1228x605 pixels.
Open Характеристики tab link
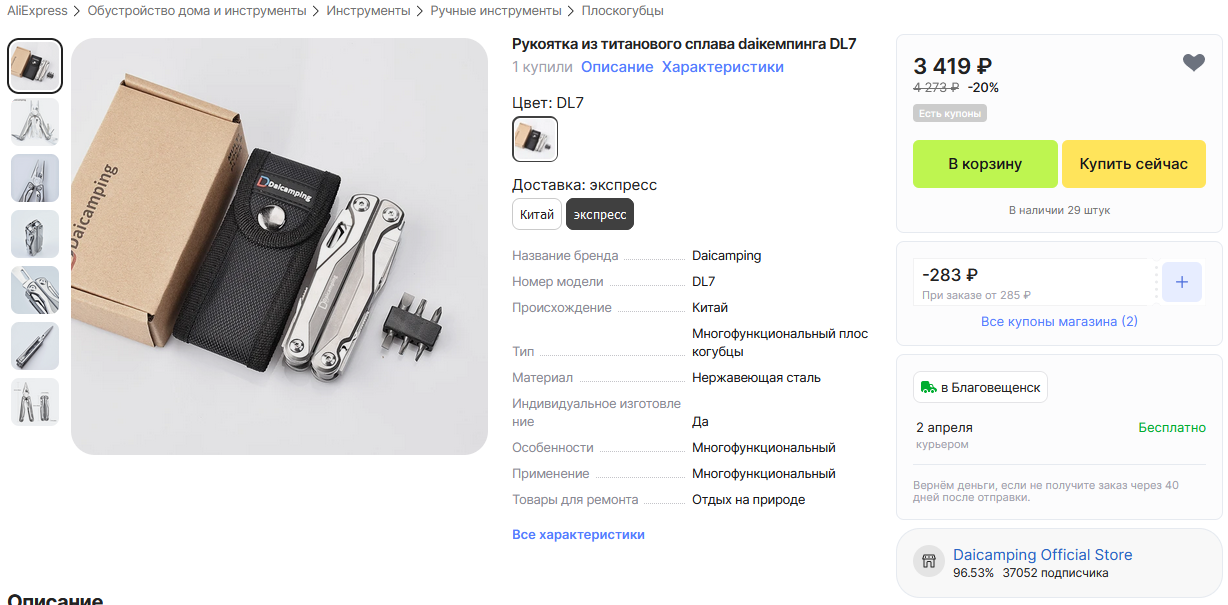click(x=723, y=67)
